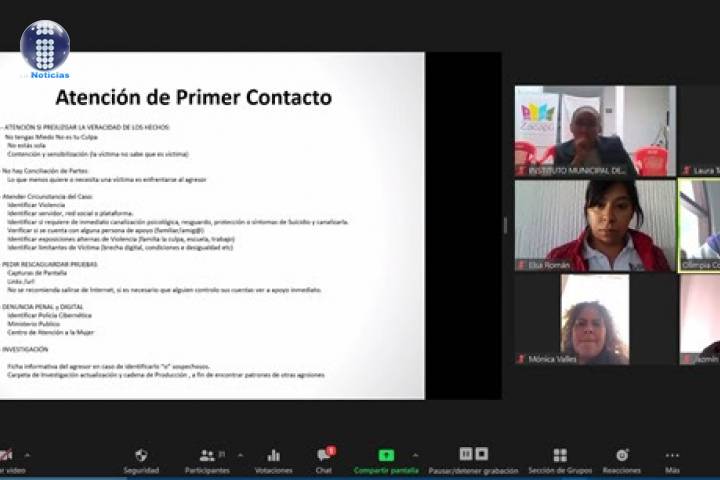Open the Chat panel

[x=324, y=456]
